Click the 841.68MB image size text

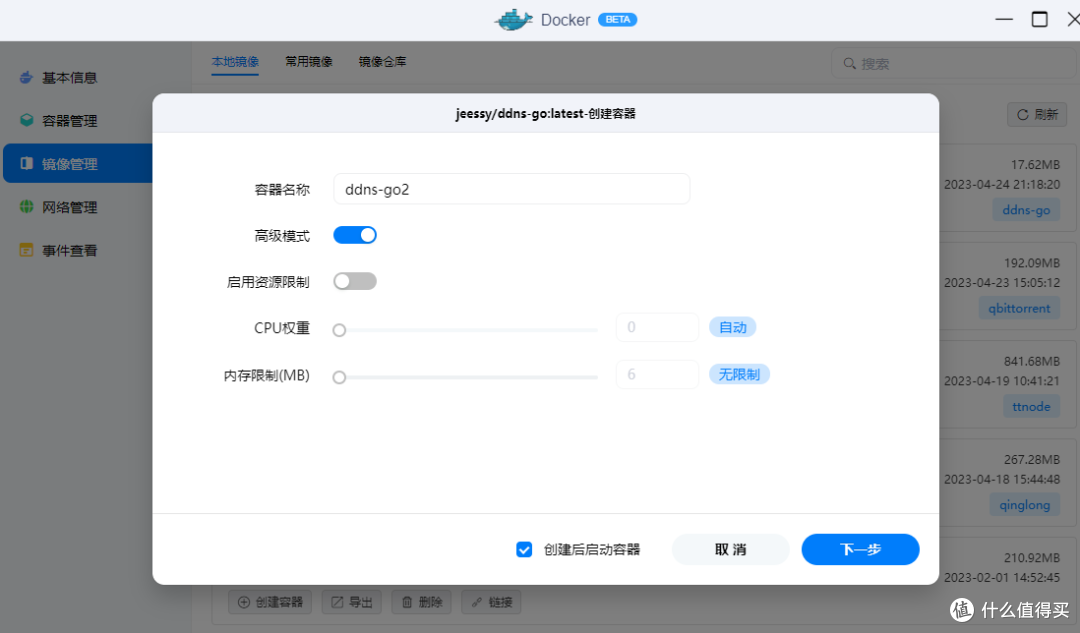click(x=1032, y=361)
